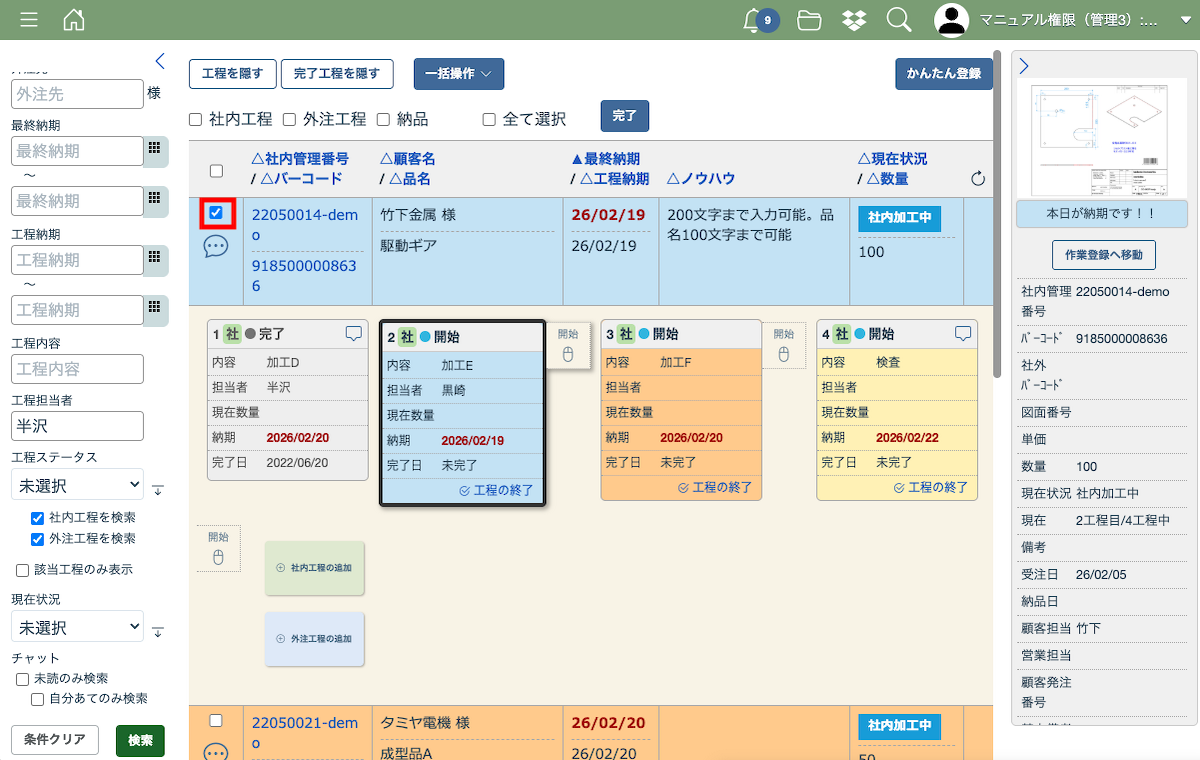This screenshot has height=760, width=1200.
Task: Toggle 該当工程のみ表示 checkbox
Action: coord(23,570)
